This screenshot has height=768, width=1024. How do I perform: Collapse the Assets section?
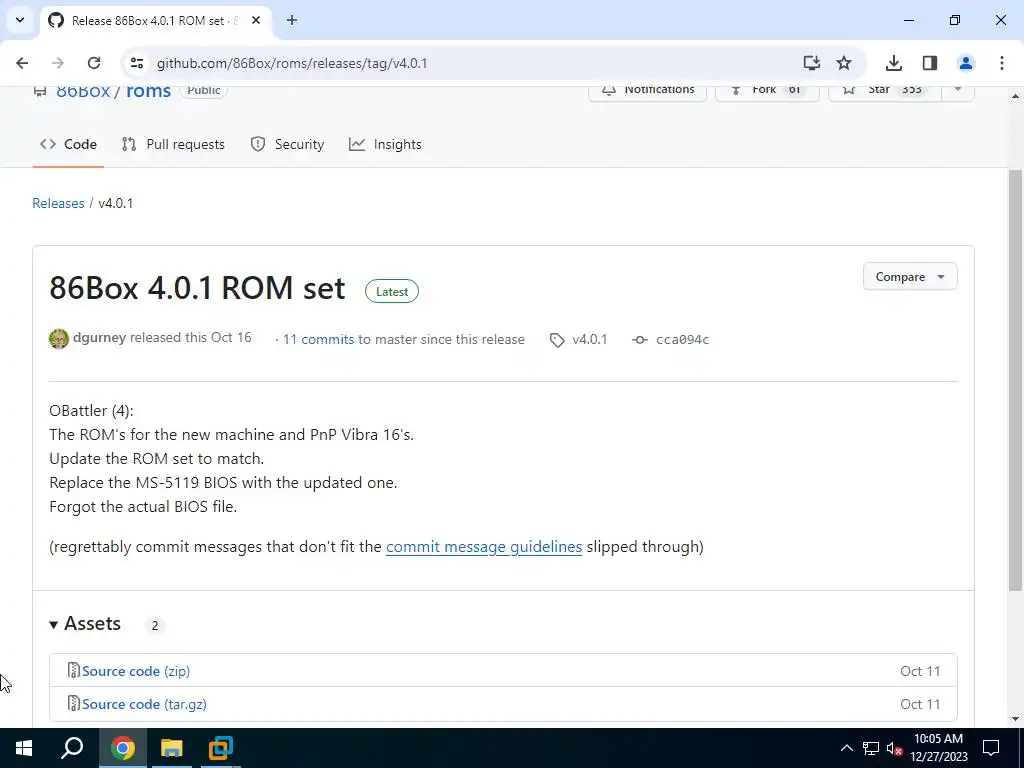point(85,624)
